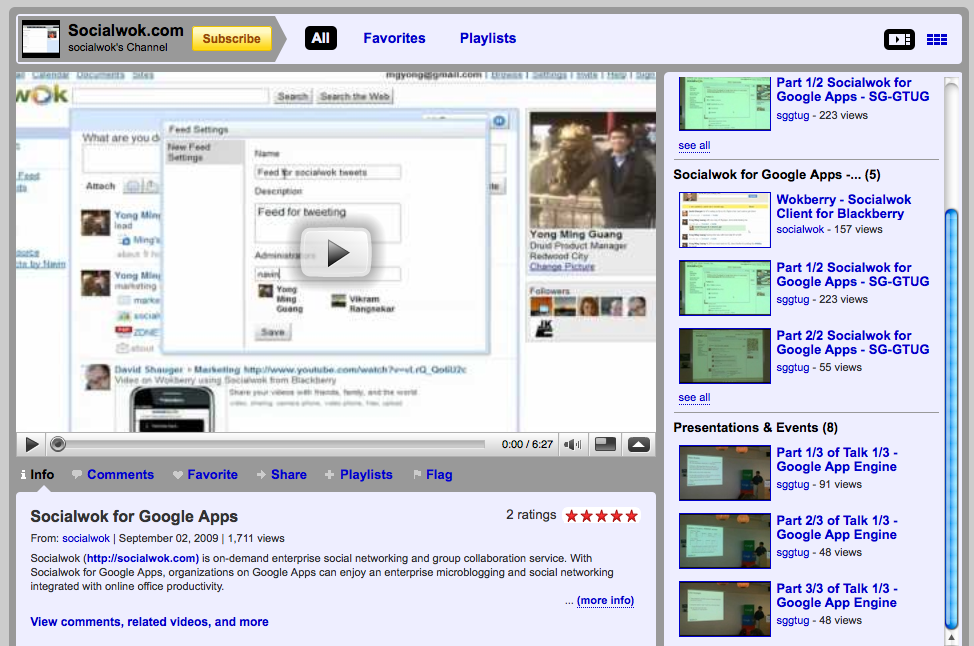Click the 1,711 views text
The image size is (974, 646).
[x=256, y=538]
